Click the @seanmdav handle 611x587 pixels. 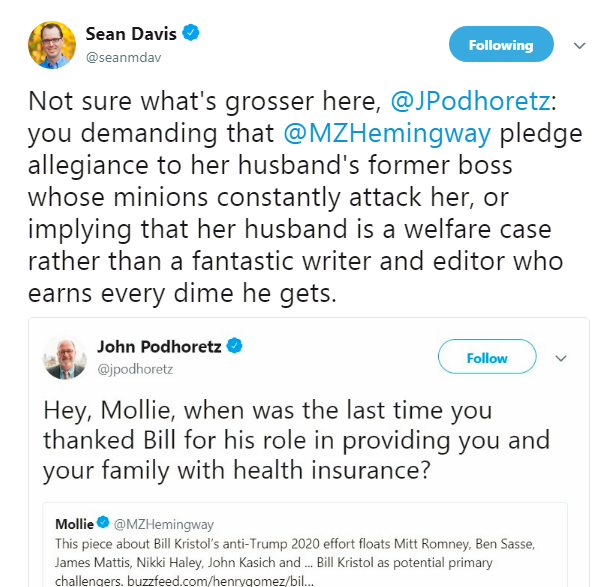(123, 57)
